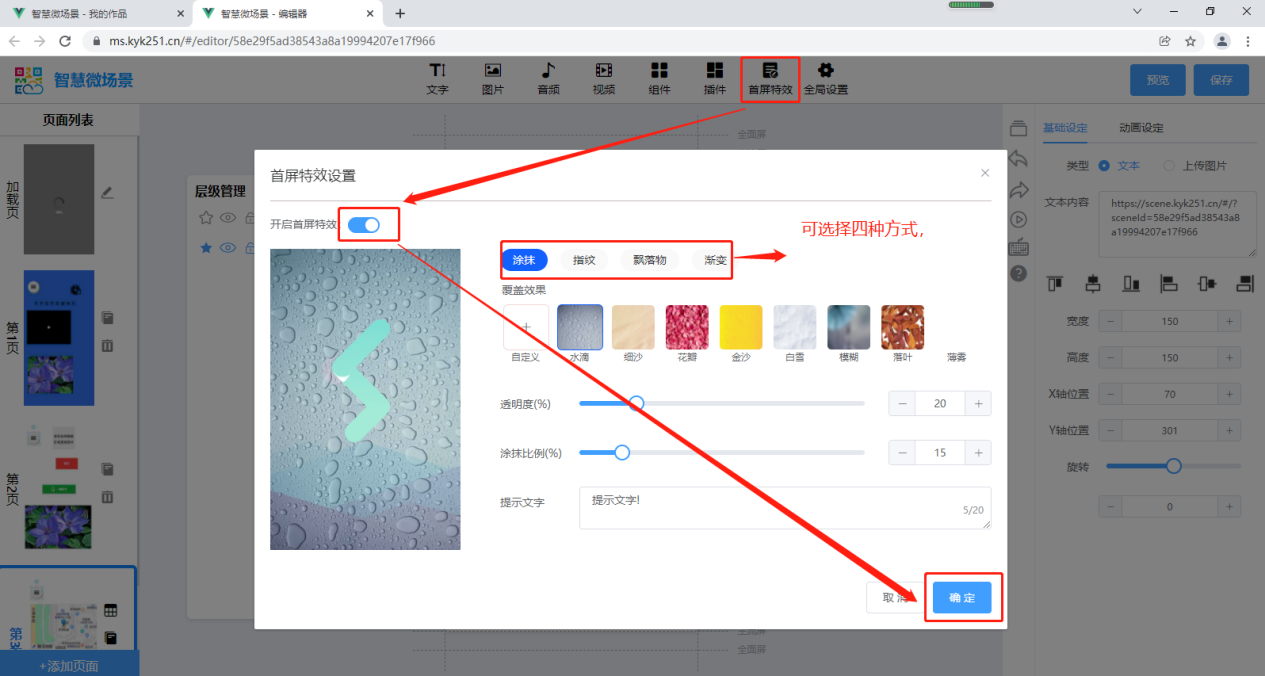Click the 确定 confirm button
1265x676 pixels.
(x=962, y=597)
